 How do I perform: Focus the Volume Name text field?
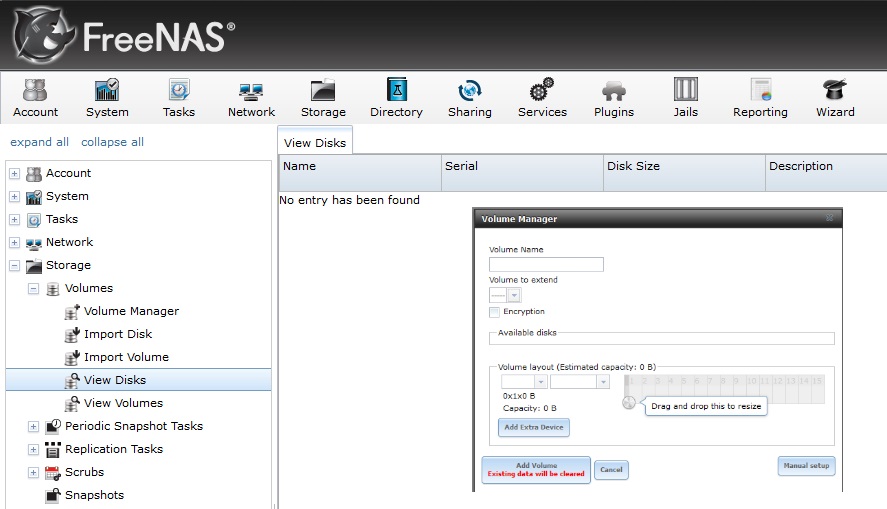pos(546,265)
